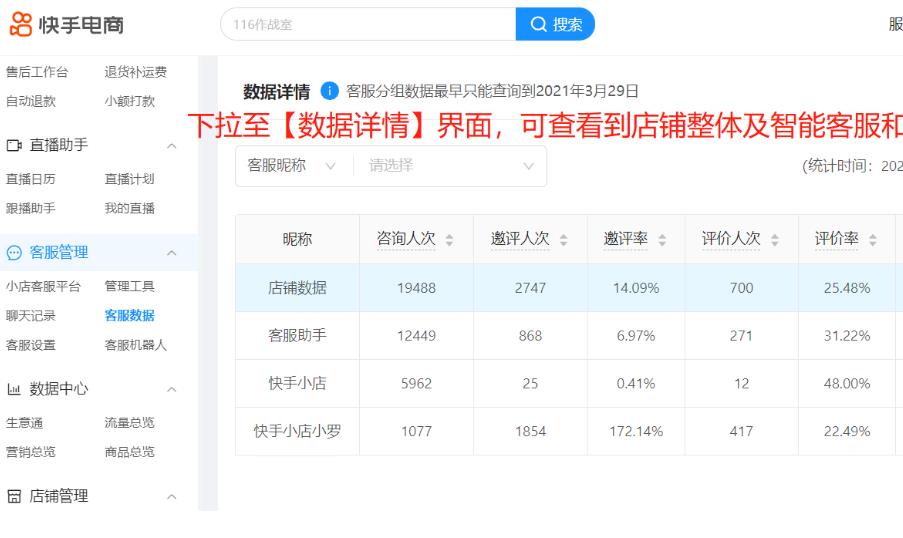Click the blue info icon beside 数据详情
Image resolution: width=903 pixels, height=538 pixels.
click(329, 90)
